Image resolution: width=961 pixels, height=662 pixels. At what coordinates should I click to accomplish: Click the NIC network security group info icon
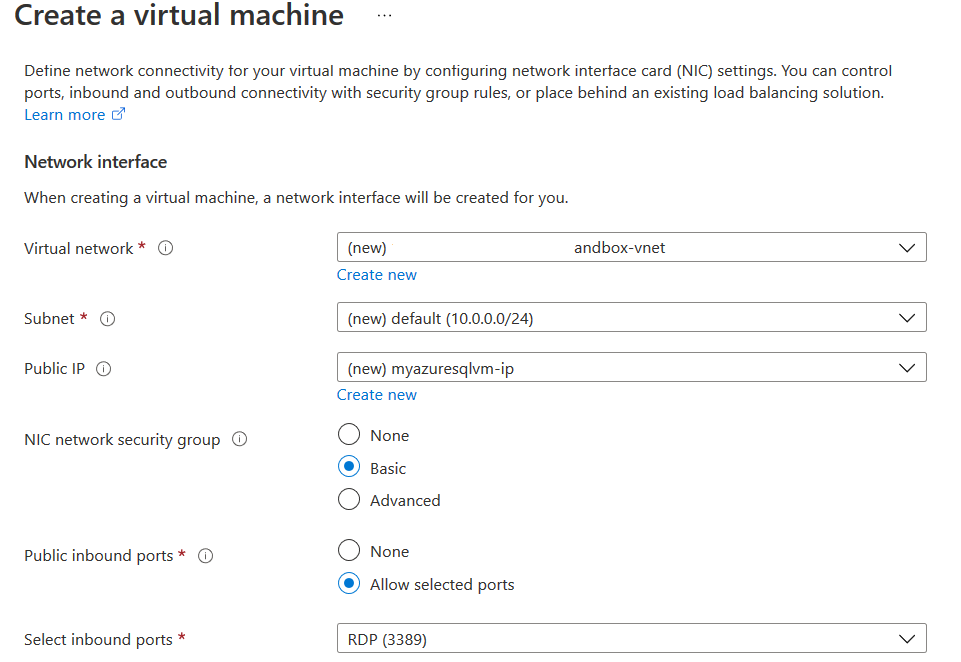coord(239,440)
